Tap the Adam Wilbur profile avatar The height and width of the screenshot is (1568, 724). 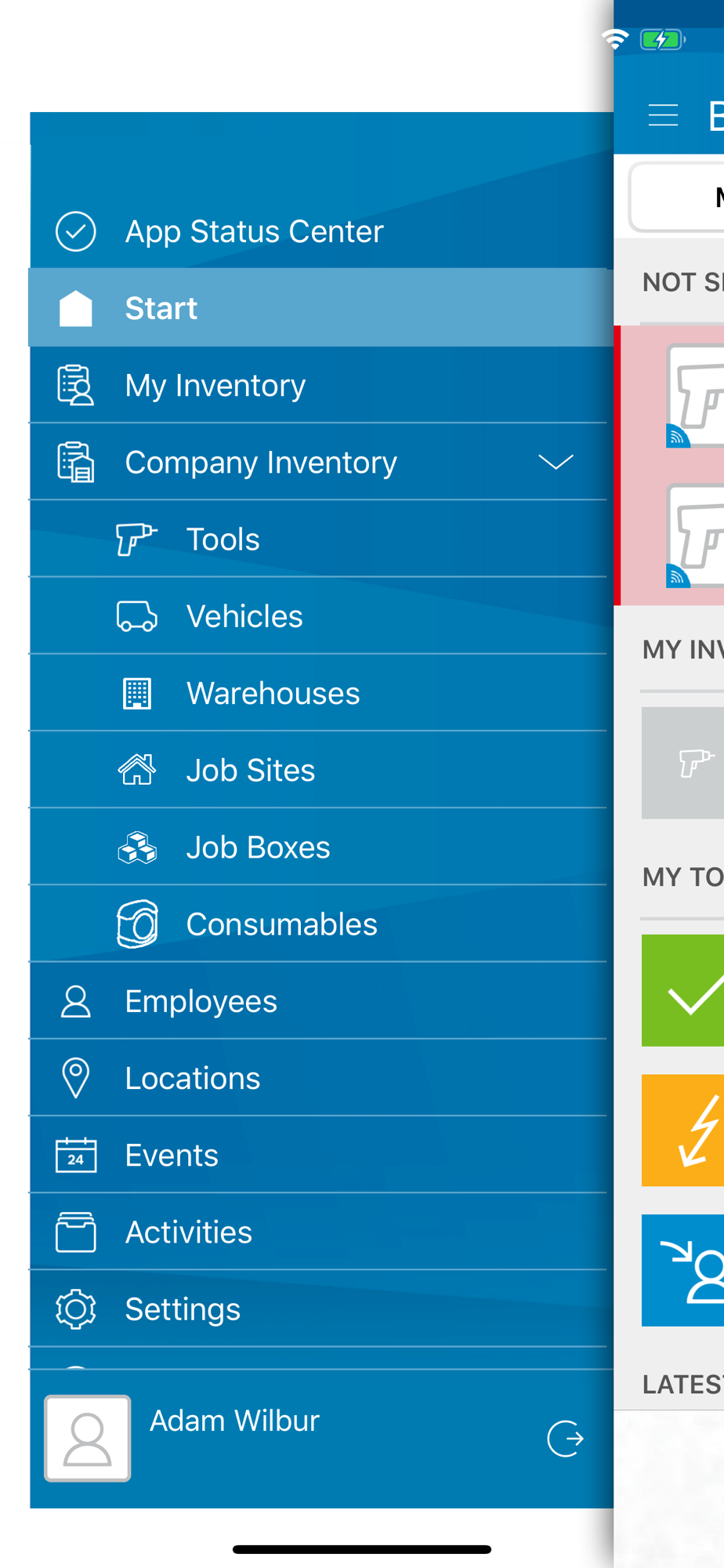[x=88, y=1439]
